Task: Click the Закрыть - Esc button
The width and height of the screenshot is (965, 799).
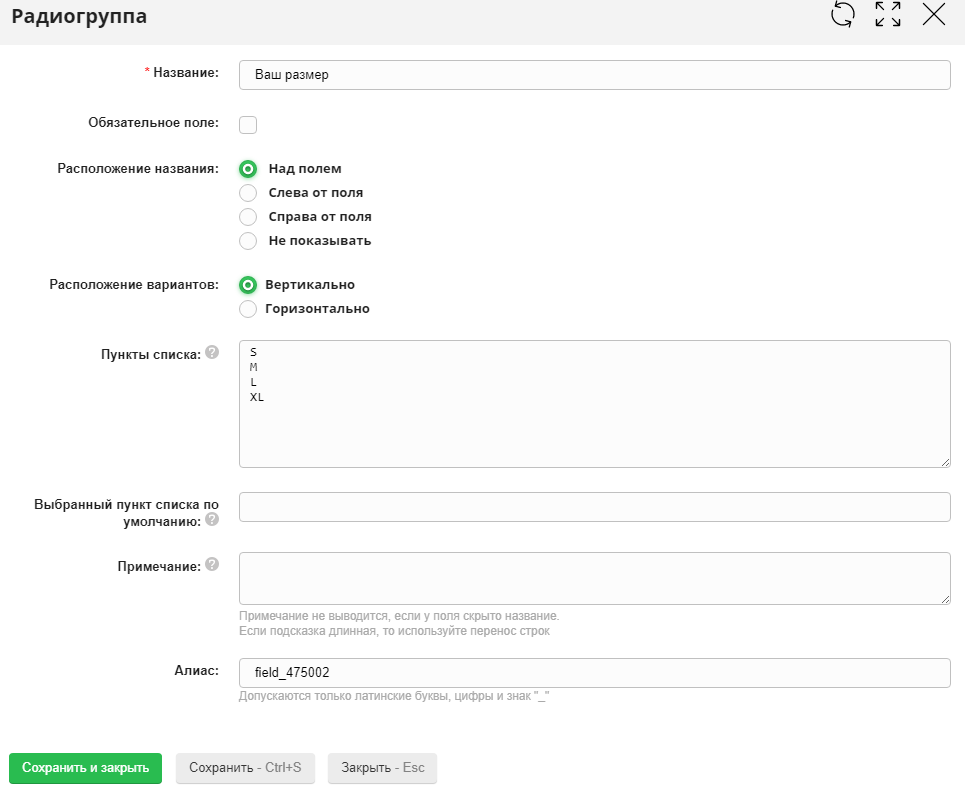Action: 382,768
